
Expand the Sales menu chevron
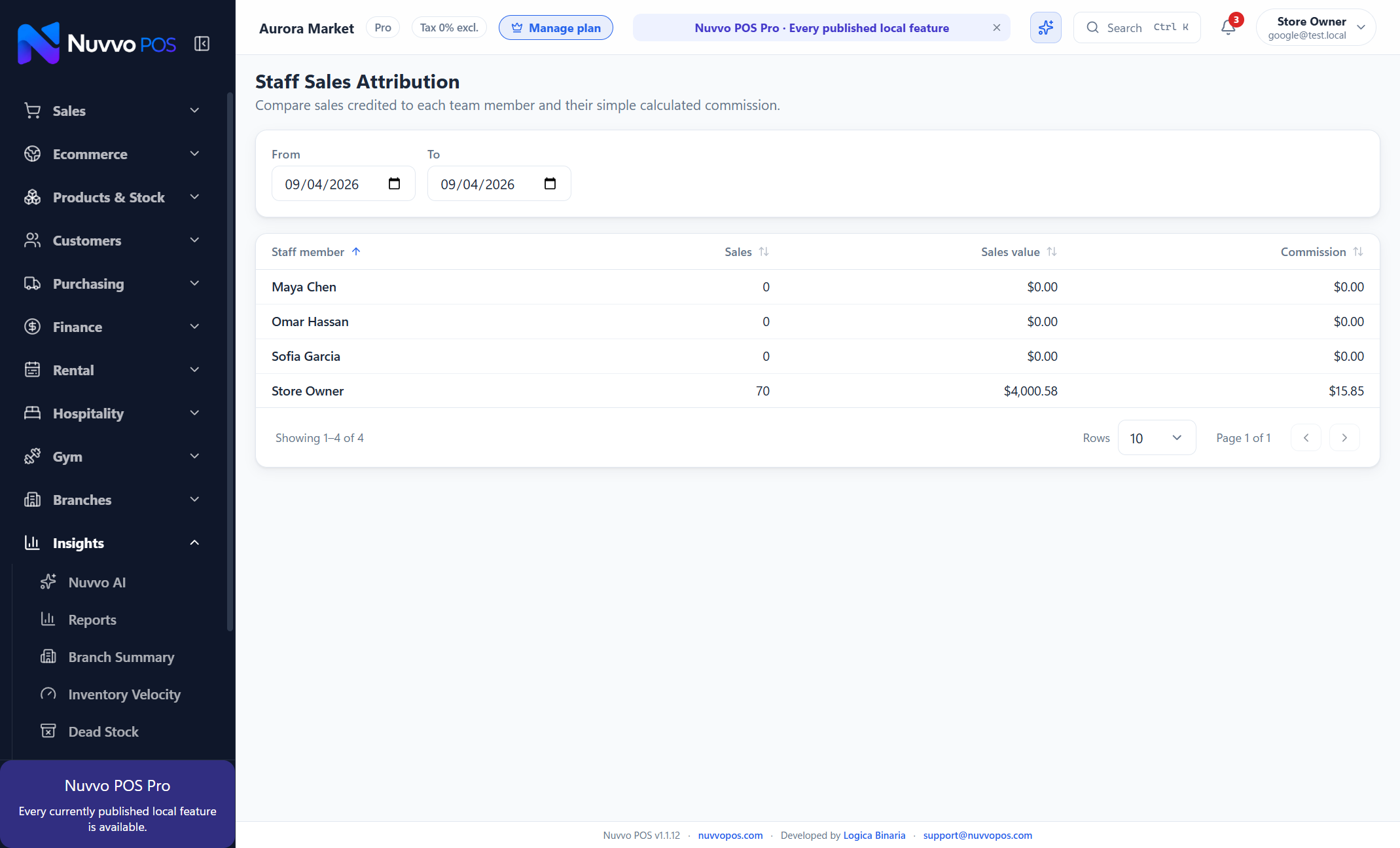coord(194,111)
